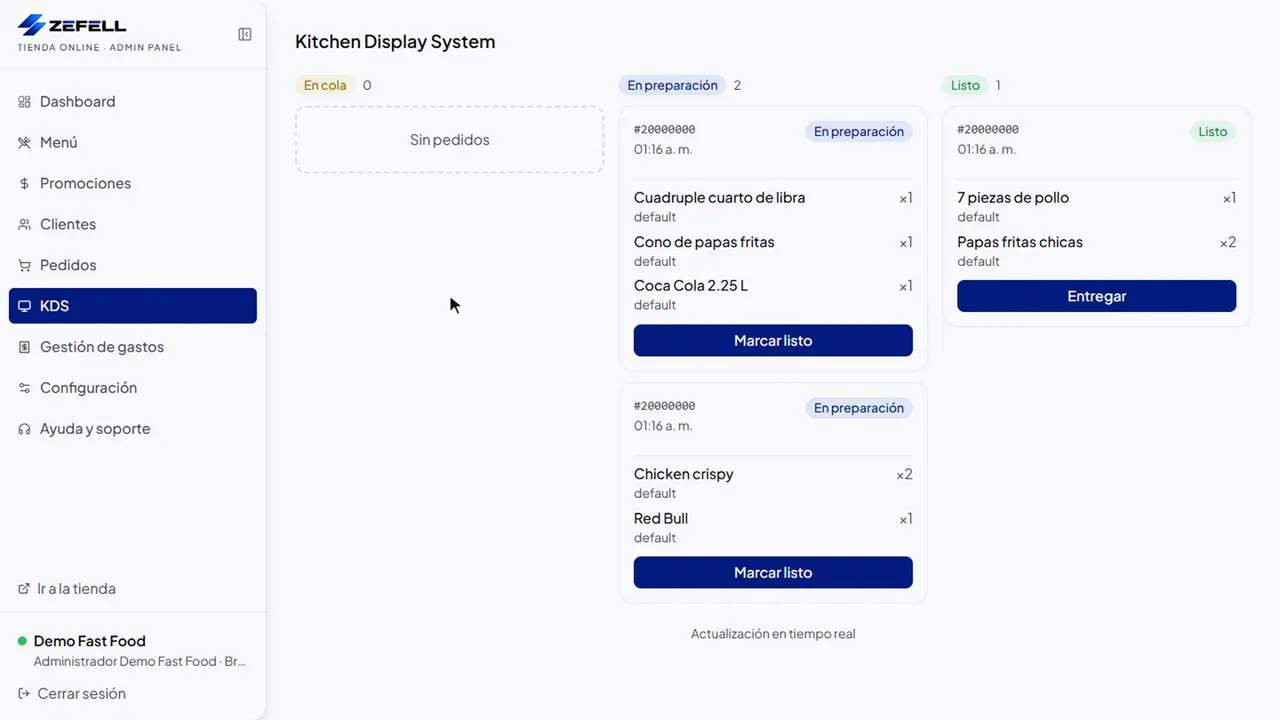Click the Clientes people icon
1280x720 pixels.
tap(24, 225)
